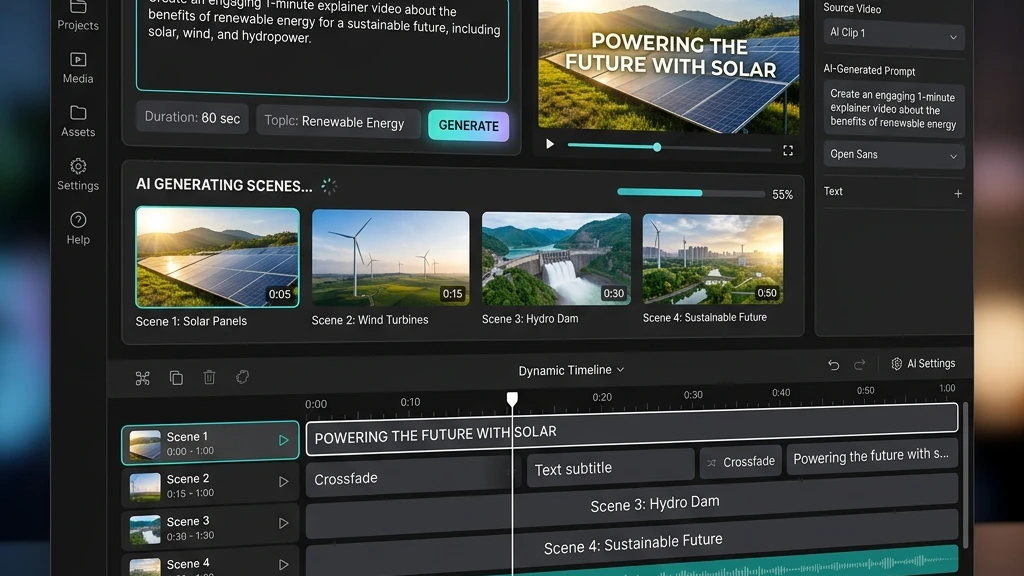
Task: Play Scene 4 track
Action: (283, 565)
